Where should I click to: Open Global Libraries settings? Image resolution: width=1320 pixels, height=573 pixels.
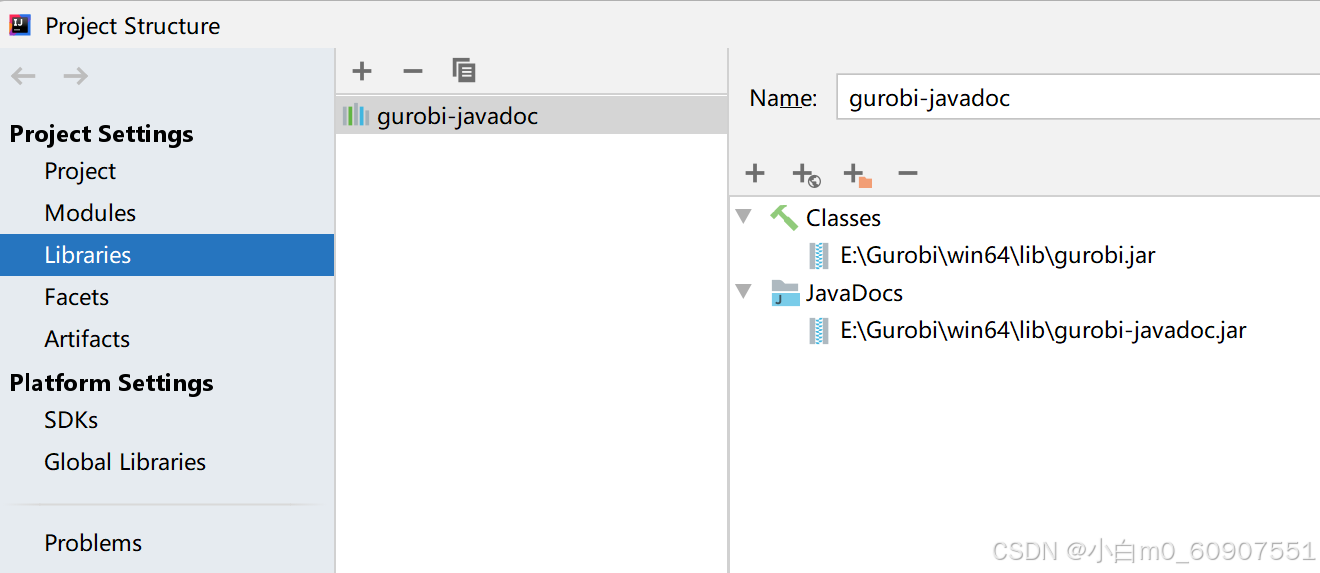coord(125,462)
